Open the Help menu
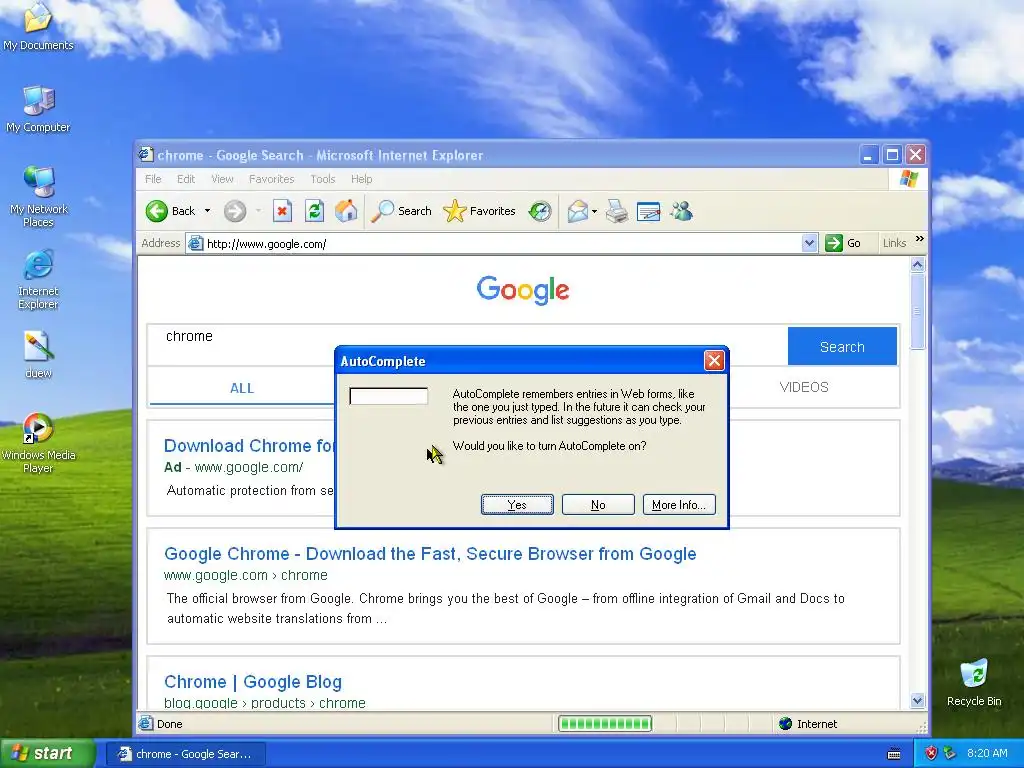 pyautogui.click(x=361, y=179)
